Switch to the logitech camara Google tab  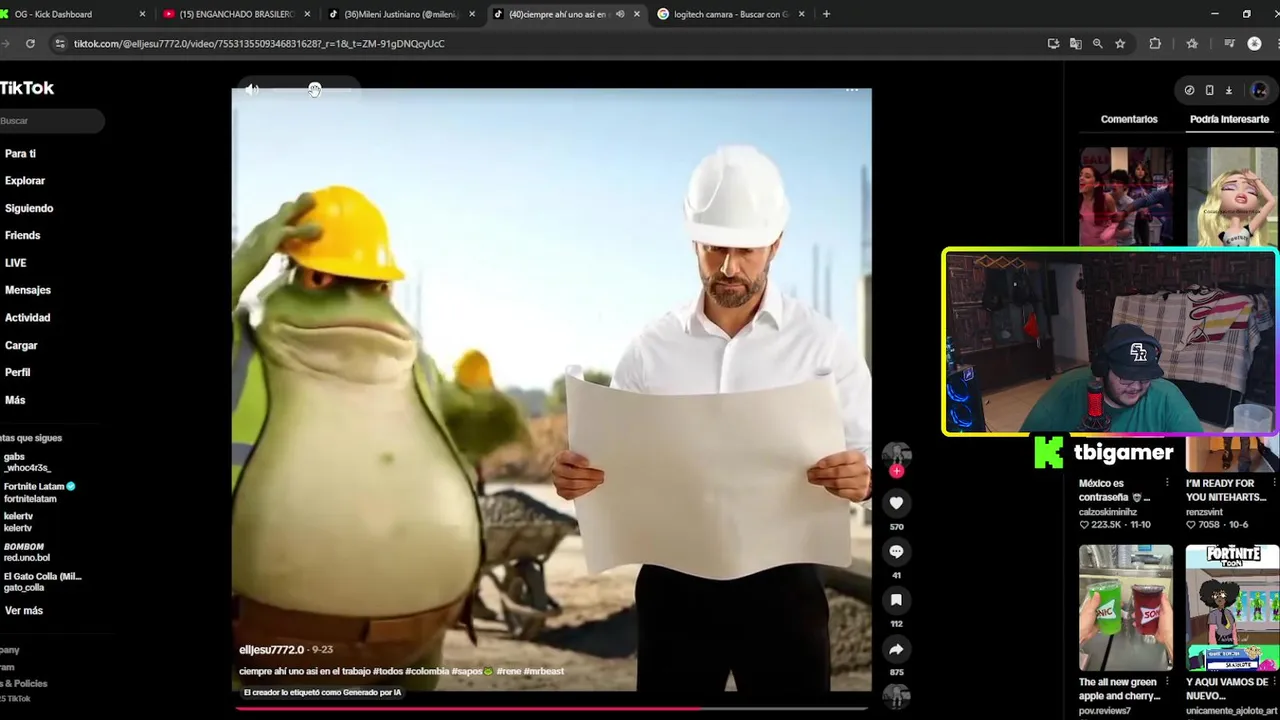point(732,14)
